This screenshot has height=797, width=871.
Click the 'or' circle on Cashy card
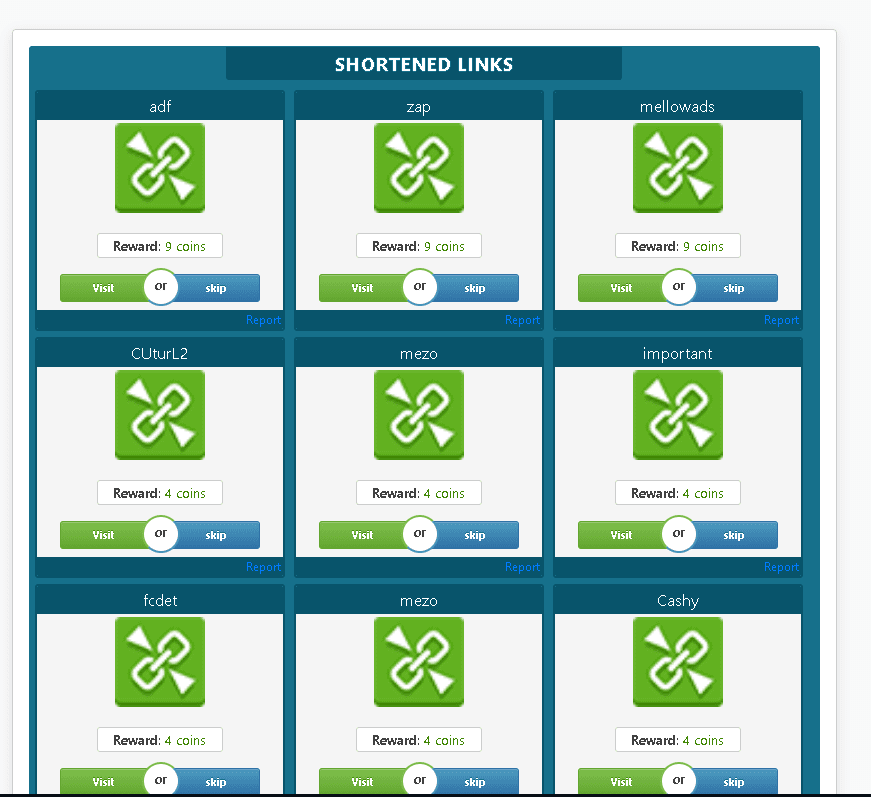coord(678,780)
